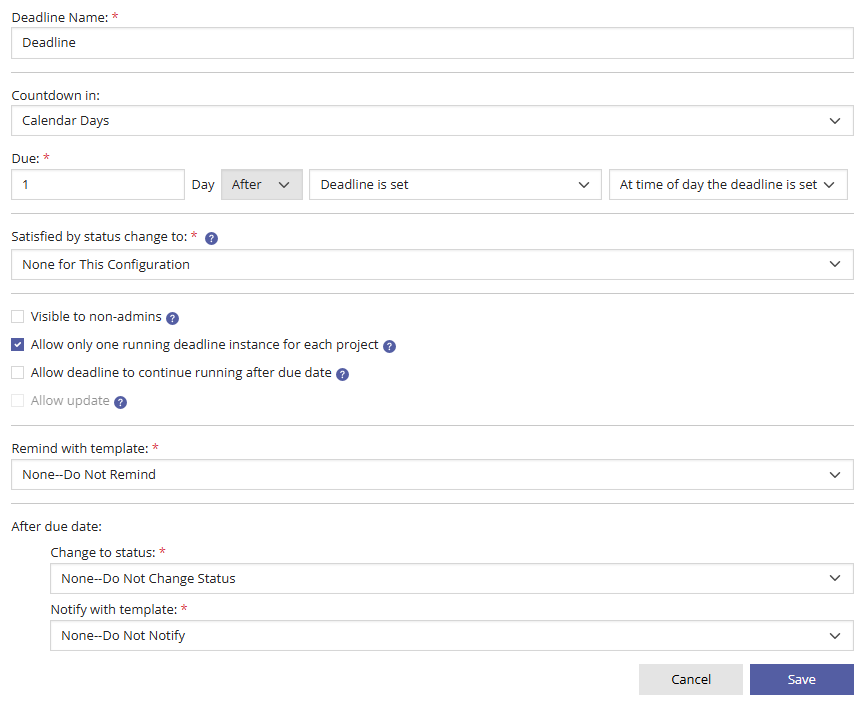Image resolution: width=867 pixels, height=709 pixels.
Task: Expand the Deadline is set dropdown
Action: pyautogui.click(x=455, y=184)
